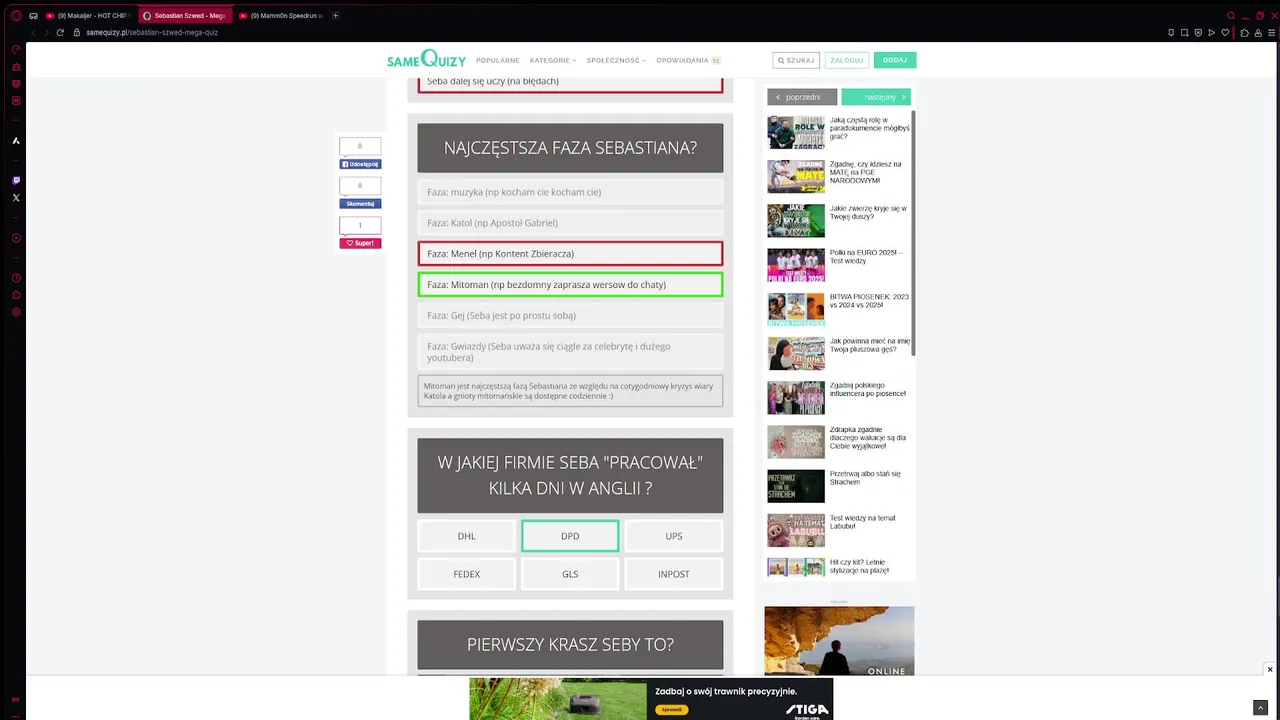This screenshot has width=1280, height=720.
Task: Open thumbnail for Przetrwaj albo stań się Strachem
Action: click(796, 486)
